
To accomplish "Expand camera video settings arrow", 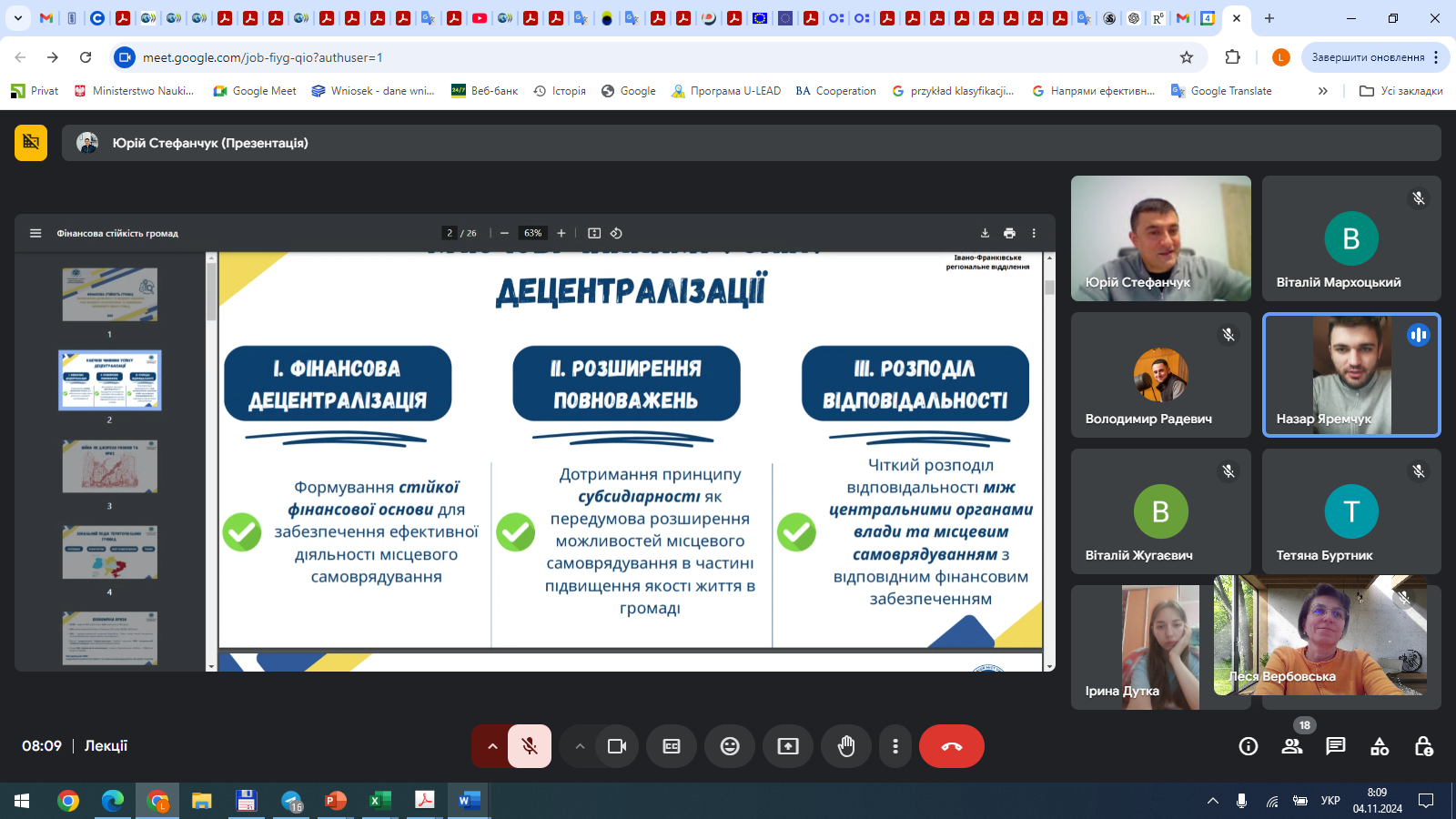I will click(580, 746).
